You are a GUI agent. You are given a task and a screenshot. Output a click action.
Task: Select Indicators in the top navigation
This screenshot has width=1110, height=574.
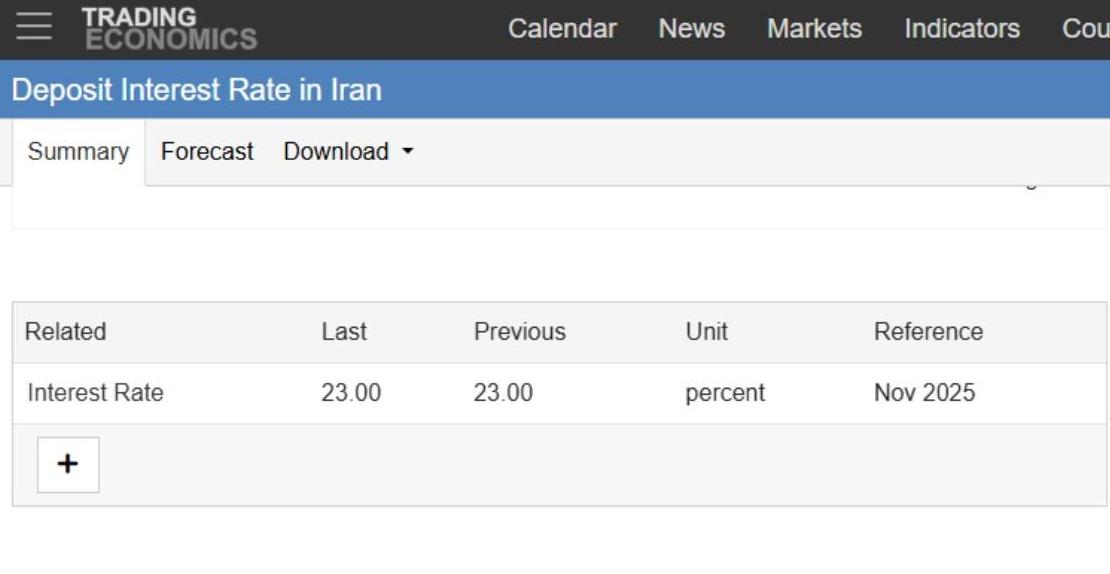tap(962, 29)
